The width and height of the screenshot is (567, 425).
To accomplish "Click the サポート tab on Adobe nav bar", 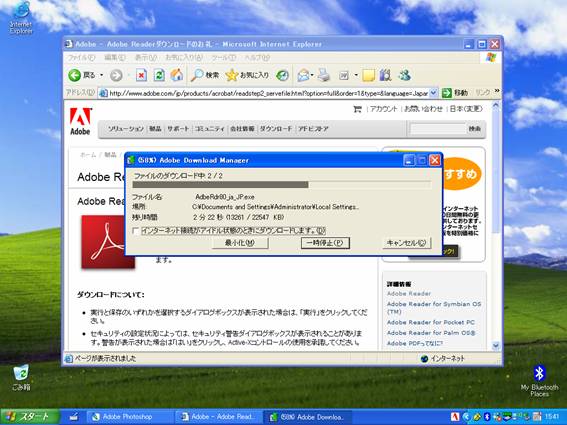I will pyautogui.click(x=178, y=129).
